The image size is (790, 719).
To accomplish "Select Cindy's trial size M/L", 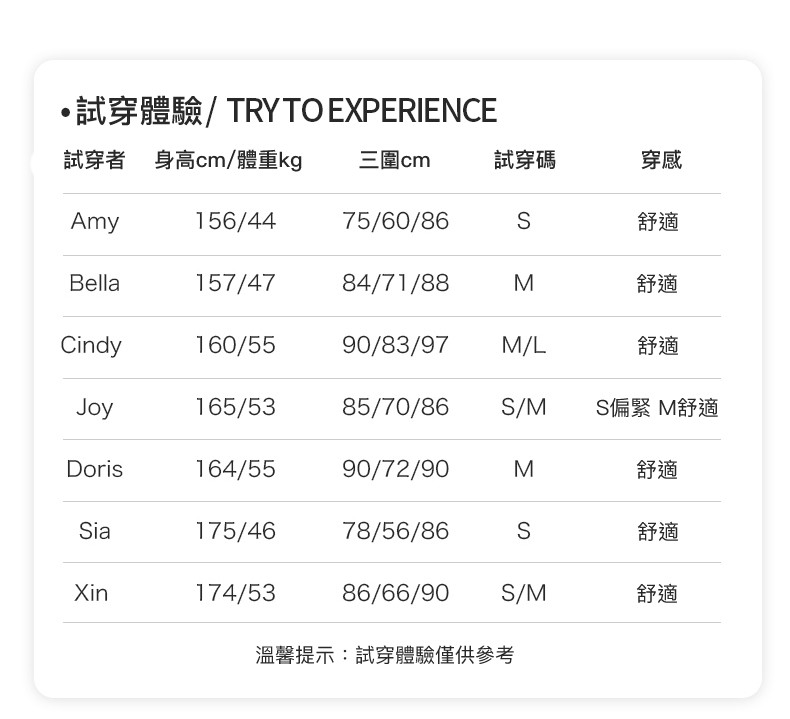I will click(x=523, y=345).
